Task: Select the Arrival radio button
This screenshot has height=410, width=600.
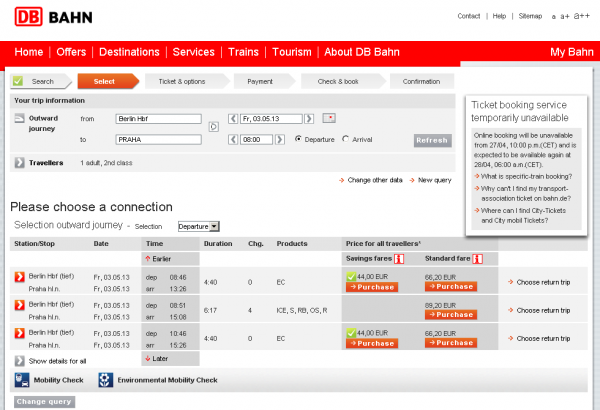Action: [346, 139]
